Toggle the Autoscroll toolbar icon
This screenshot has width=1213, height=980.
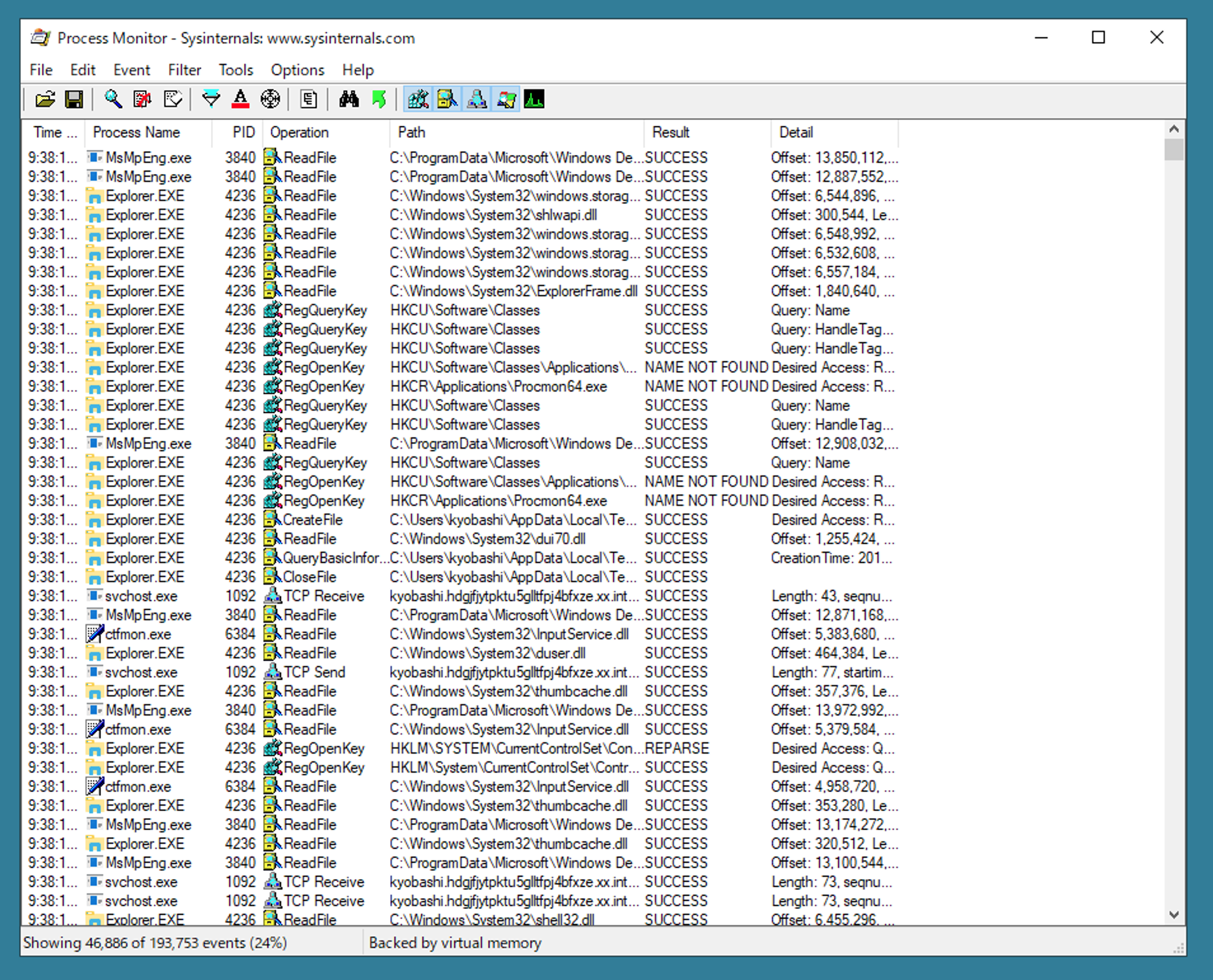pyautogui.click(x=142, y=99)
